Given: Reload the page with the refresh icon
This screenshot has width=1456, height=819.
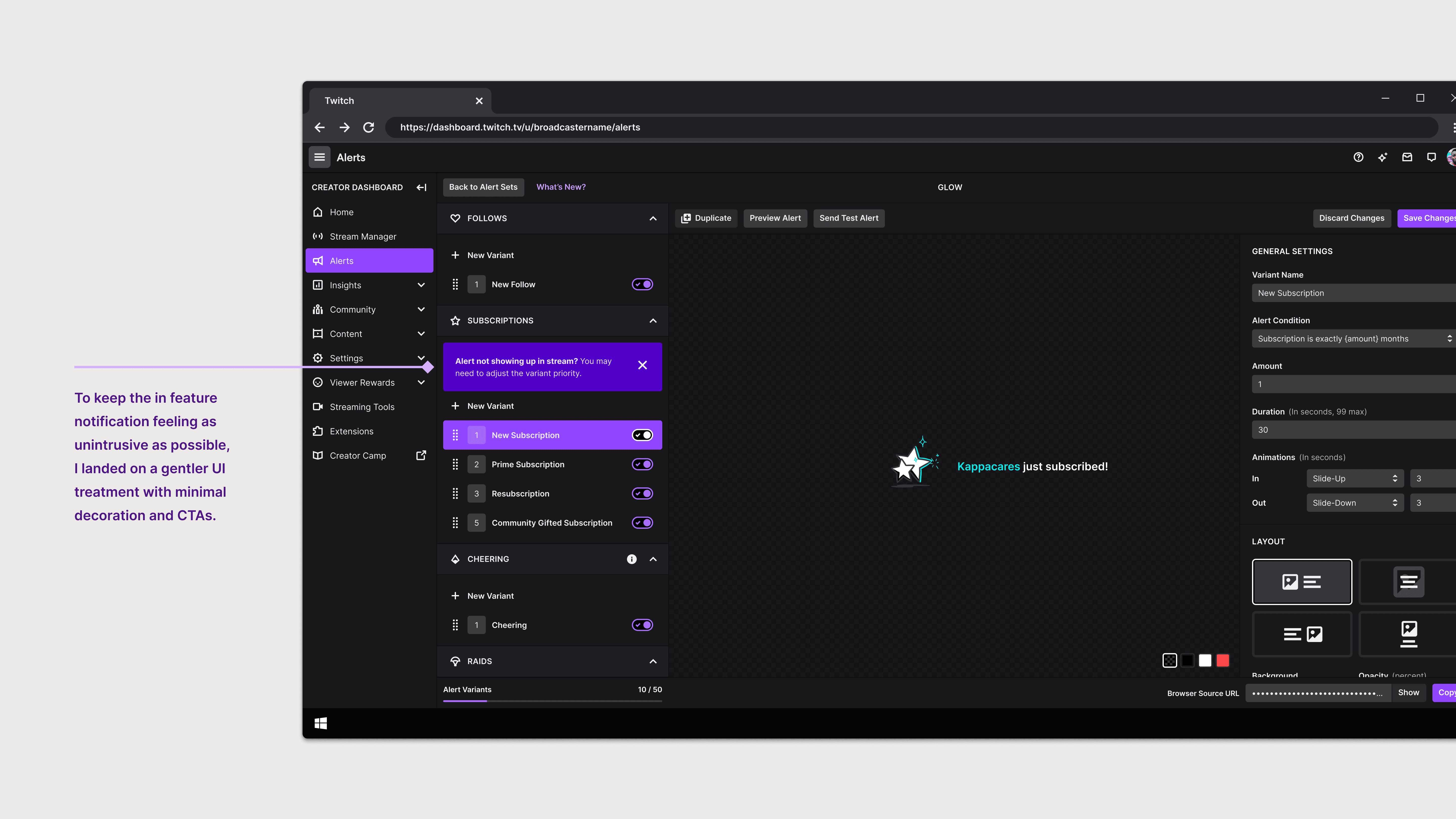Looking at the screenshot, I should click(369, 127).
